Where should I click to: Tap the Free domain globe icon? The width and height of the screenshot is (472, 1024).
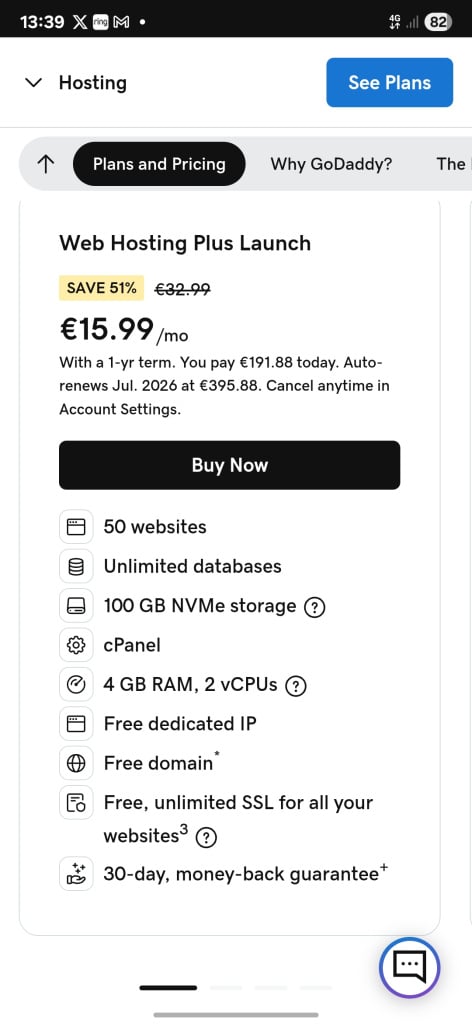[76, 763]
